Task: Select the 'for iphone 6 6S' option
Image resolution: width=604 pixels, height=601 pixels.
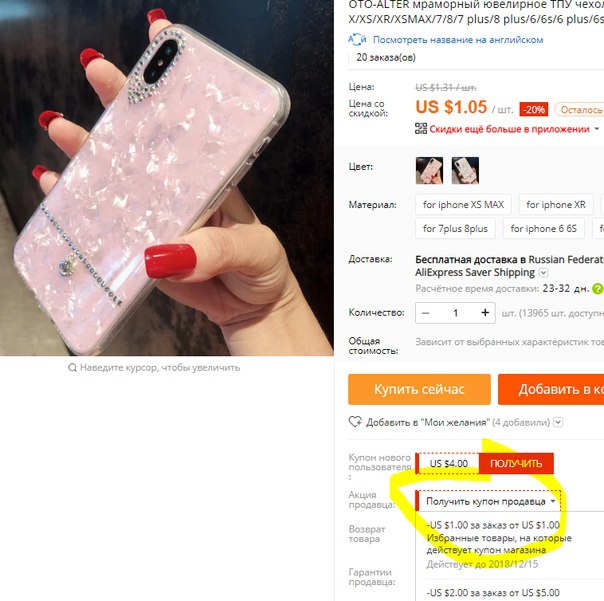Action: 544,229
